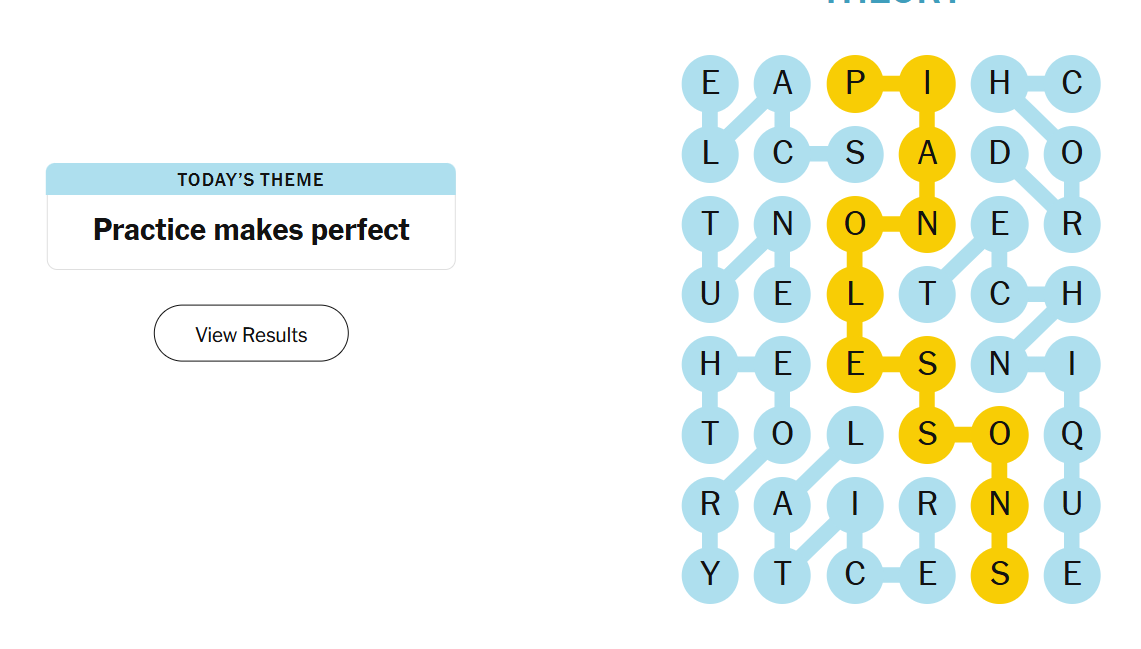Click the yellow letter L
The height and width of the screenshot is (649, 1141).
coord(855,295)
